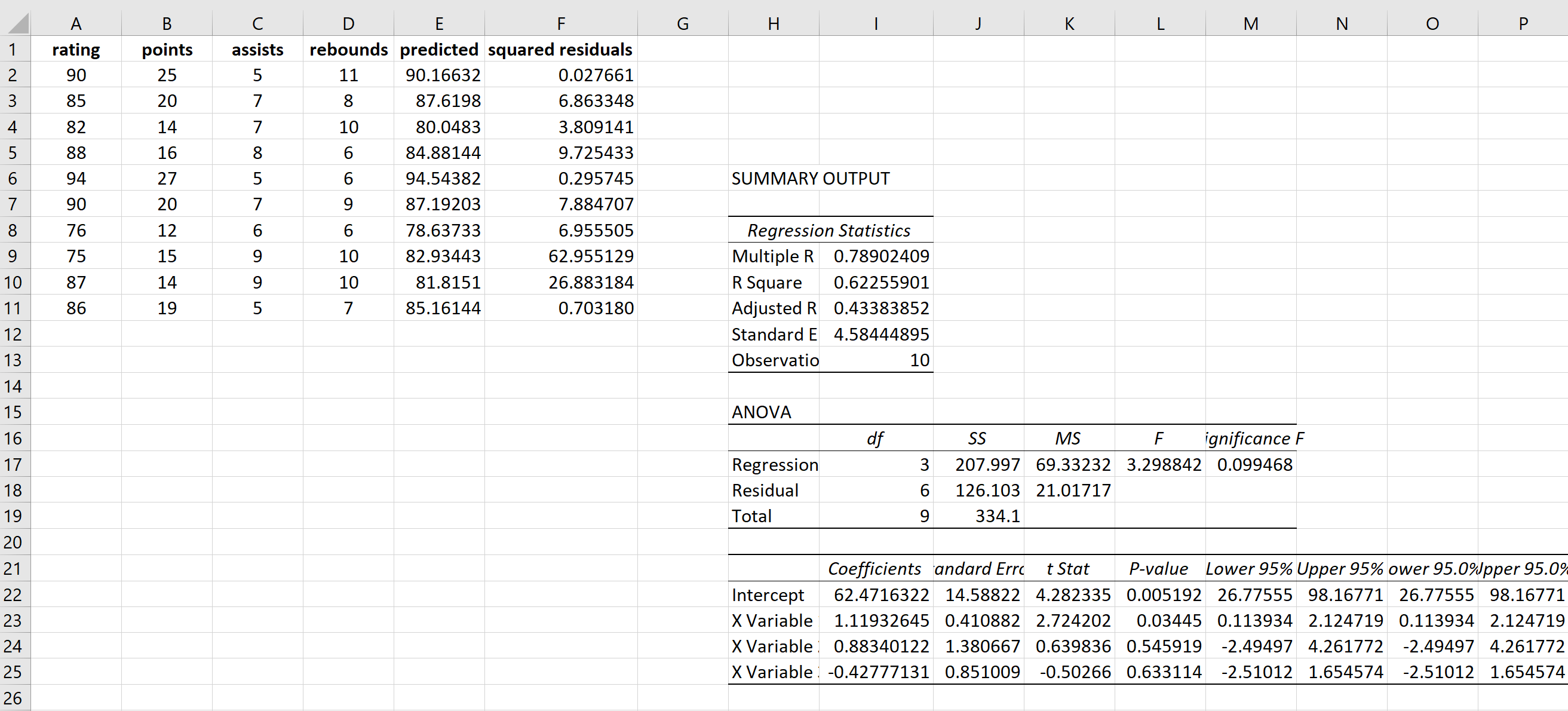Select the squared residual 62.955129 in column F
The width and height of the screenshot is (1568, 711).
point(560,256)
